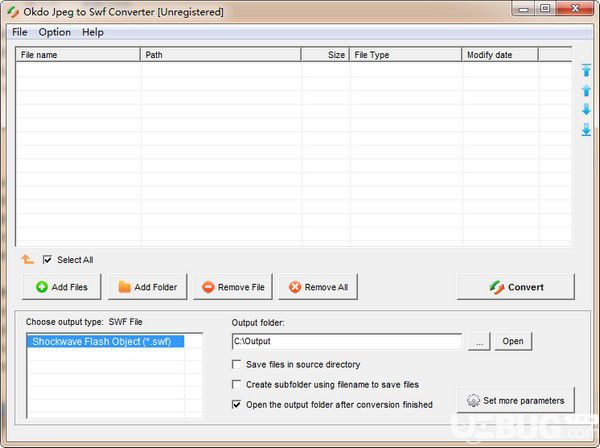Open the output folder with Open button
Viewport: 600px width, 448px height.
[513, 341]
